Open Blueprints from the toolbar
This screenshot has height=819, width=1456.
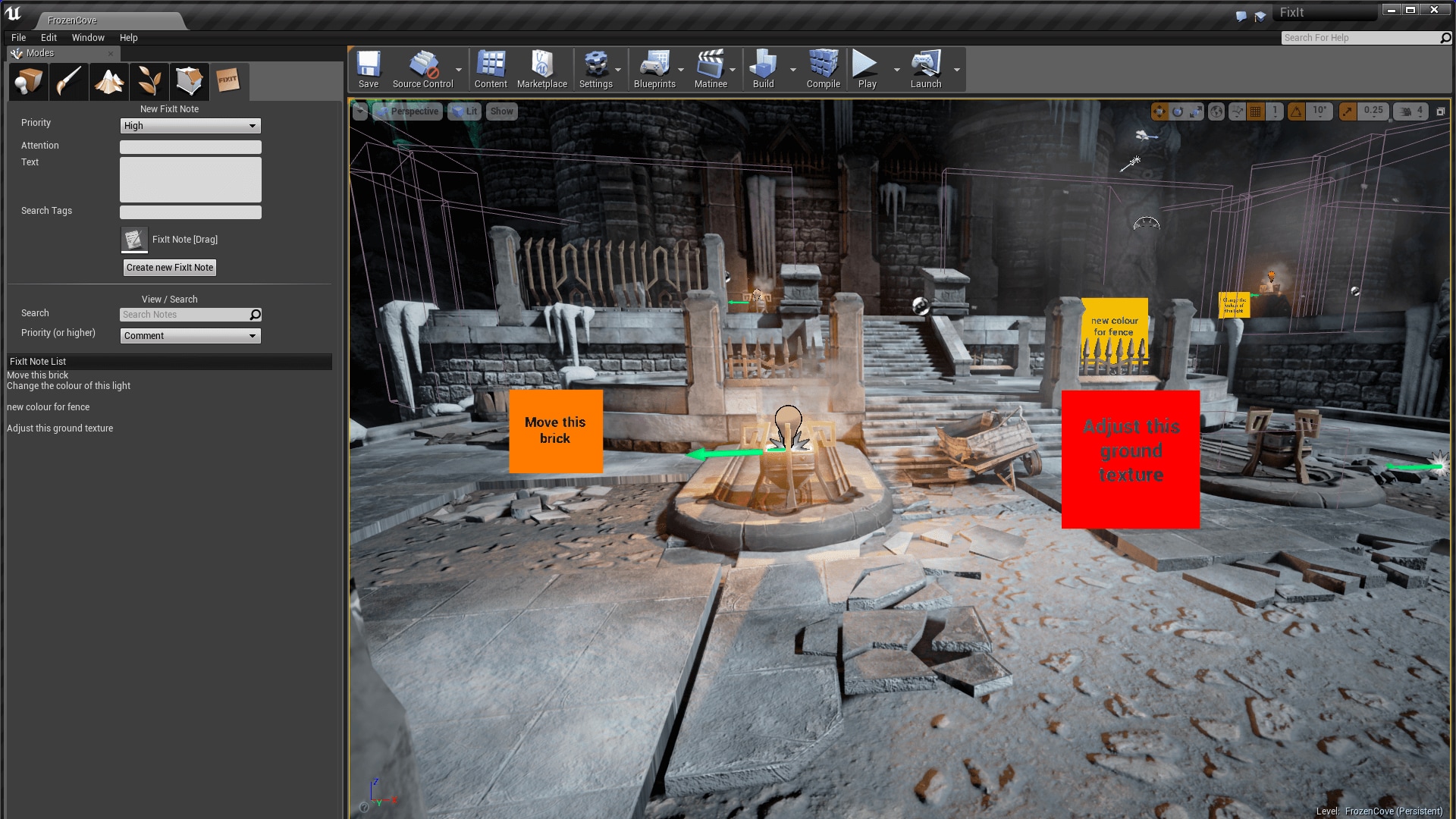tap(654, 69)
